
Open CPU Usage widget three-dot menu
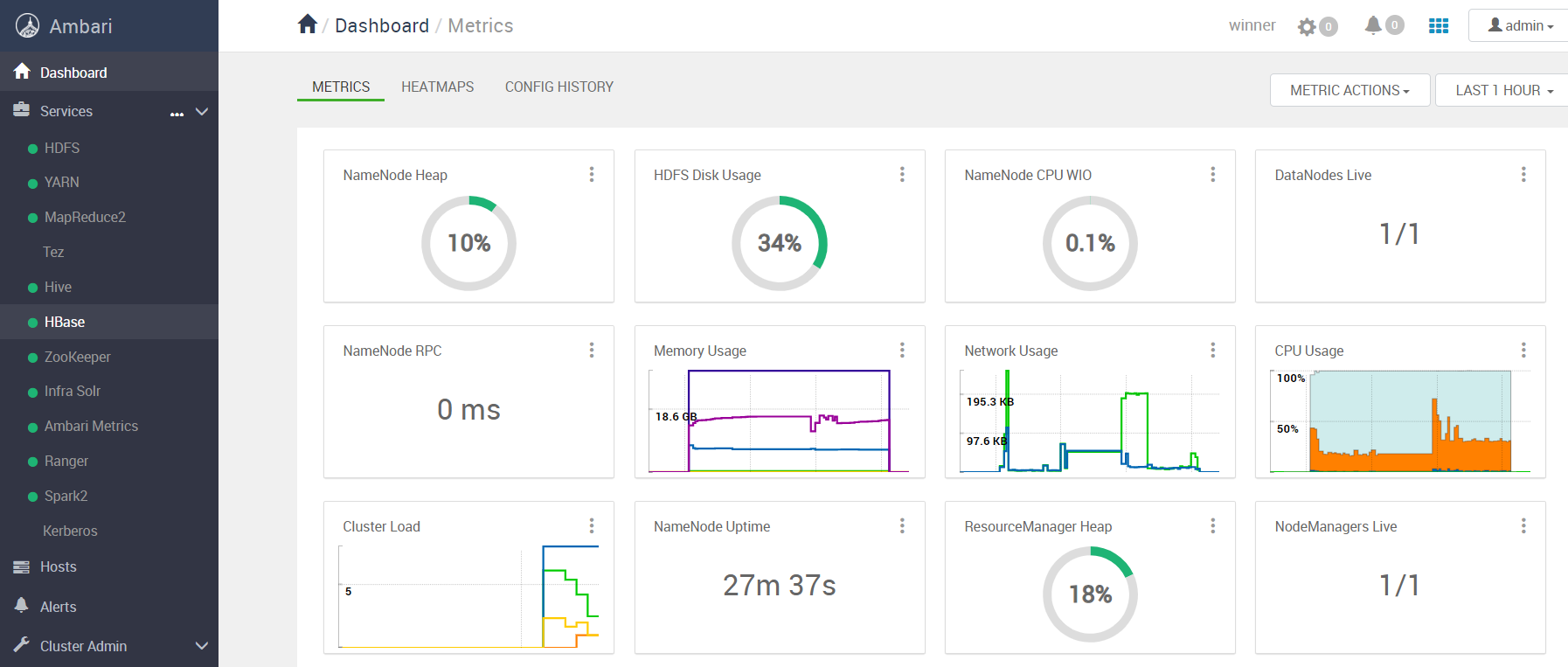(1523, 351)
